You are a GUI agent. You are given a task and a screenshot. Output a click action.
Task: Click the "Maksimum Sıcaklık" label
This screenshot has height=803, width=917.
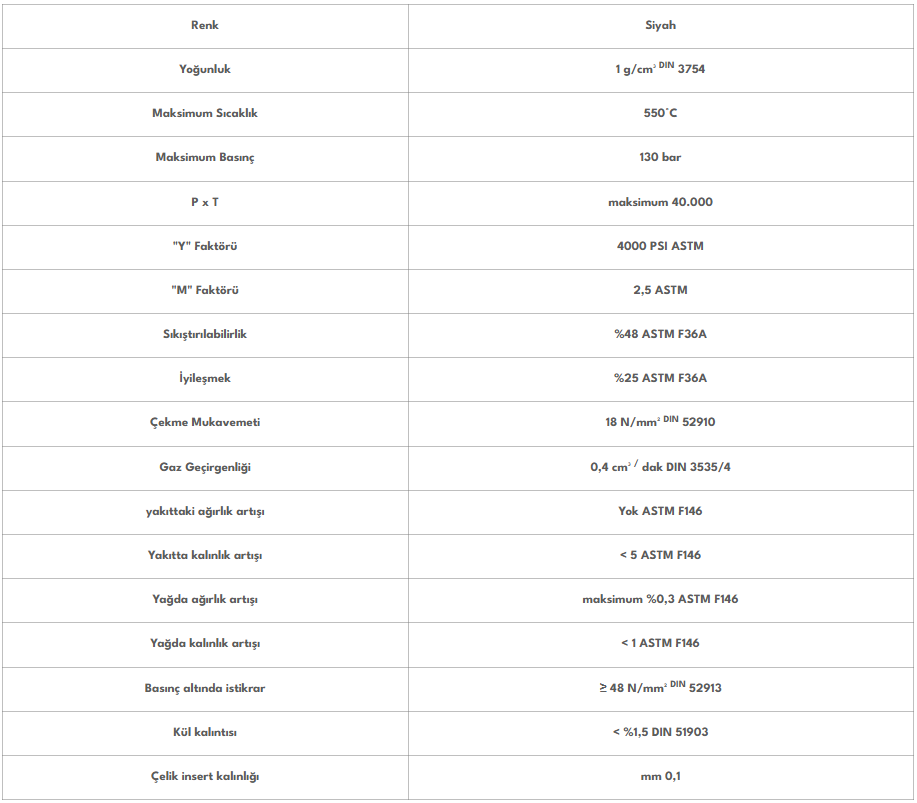(205, 114)
